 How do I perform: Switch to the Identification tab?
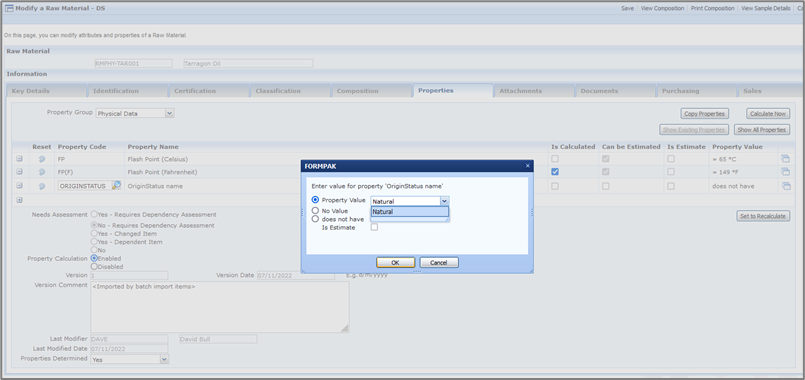pos(127,91)
